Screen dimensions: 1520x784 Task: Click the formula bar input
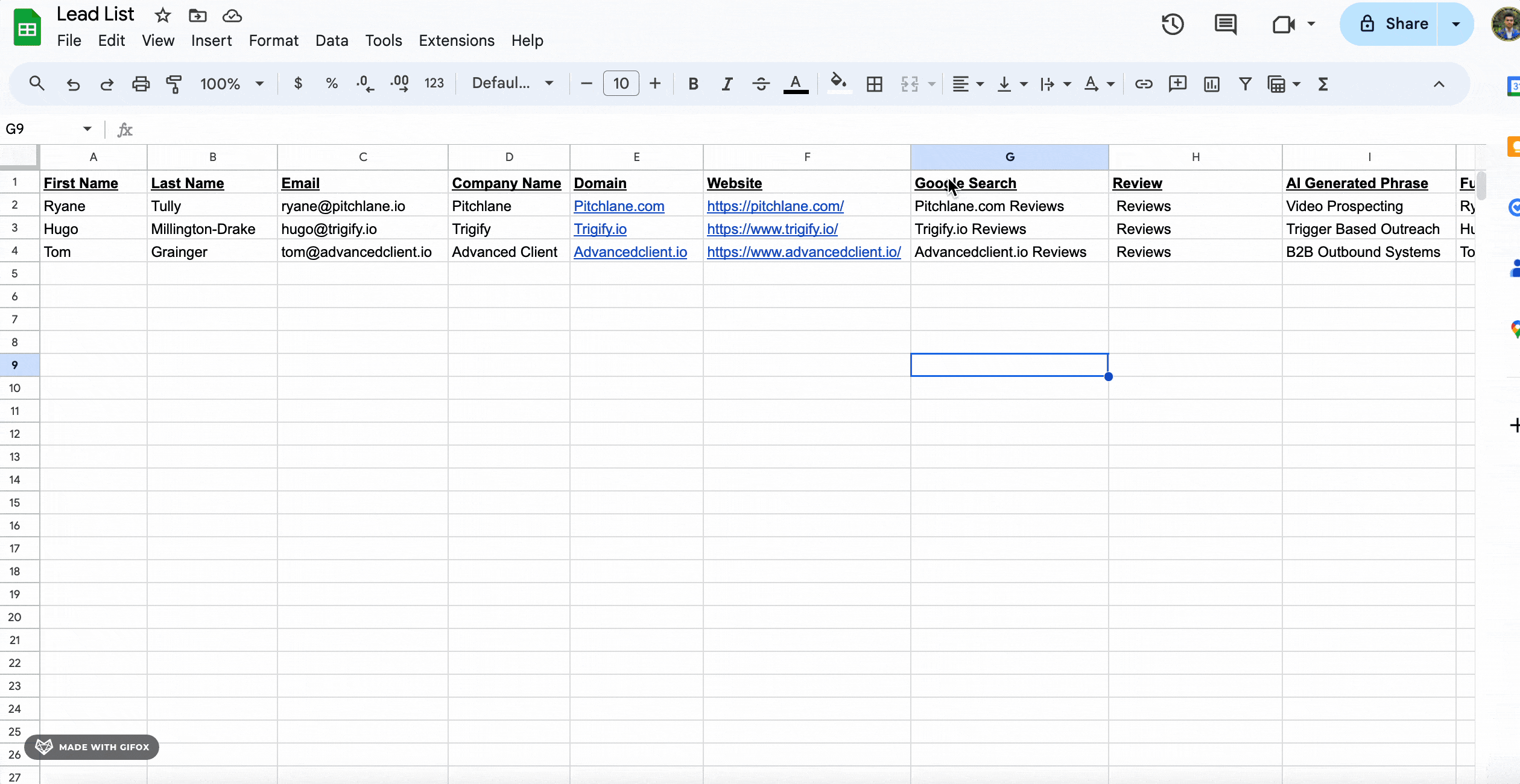point(808,129)
